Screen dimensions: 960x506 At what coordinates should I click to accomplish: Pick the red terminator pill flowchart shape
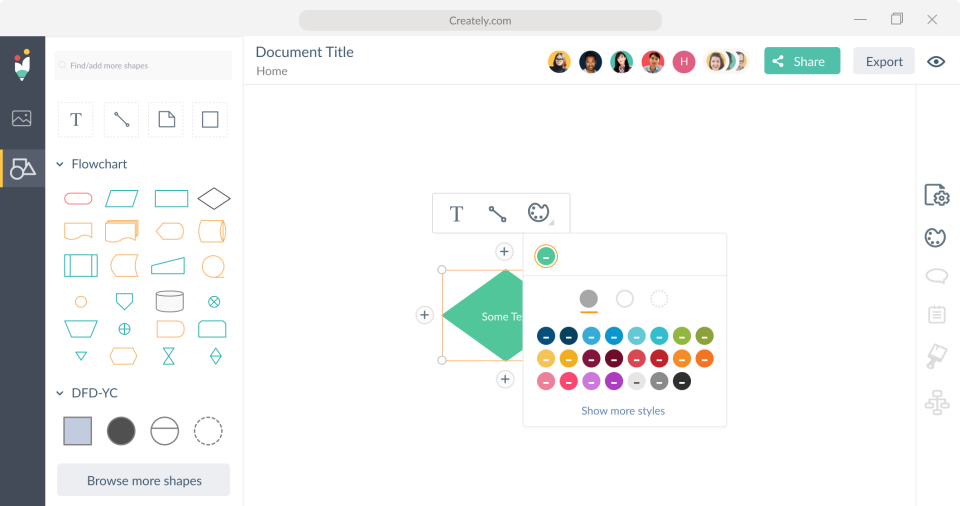(78, 198)
